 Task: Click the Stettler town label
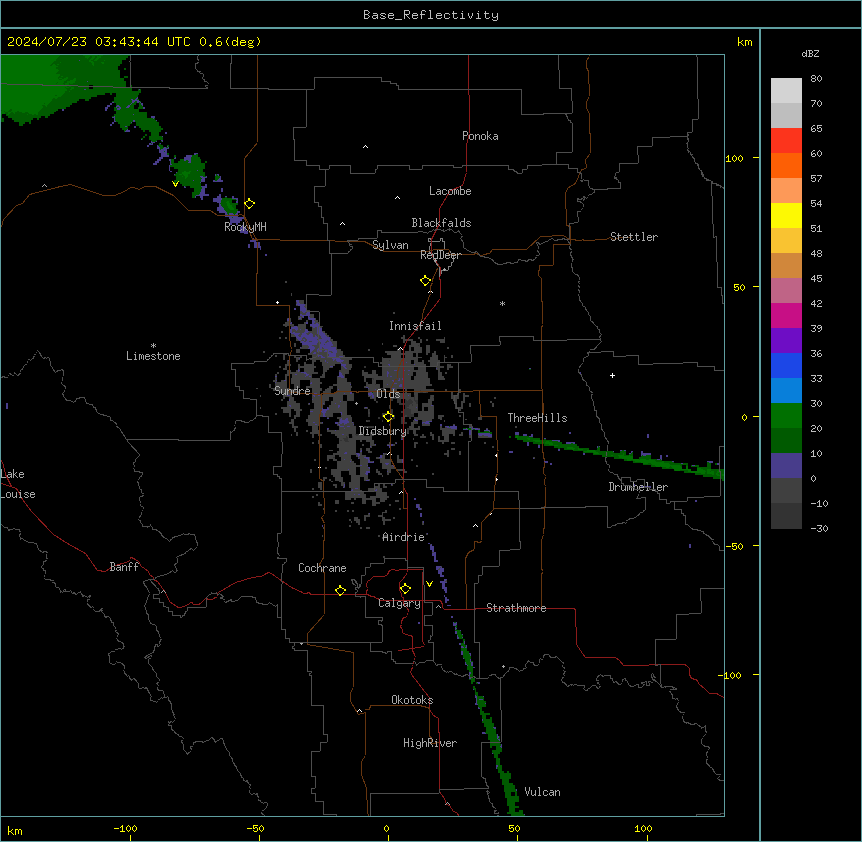click(x=634, y=237)
